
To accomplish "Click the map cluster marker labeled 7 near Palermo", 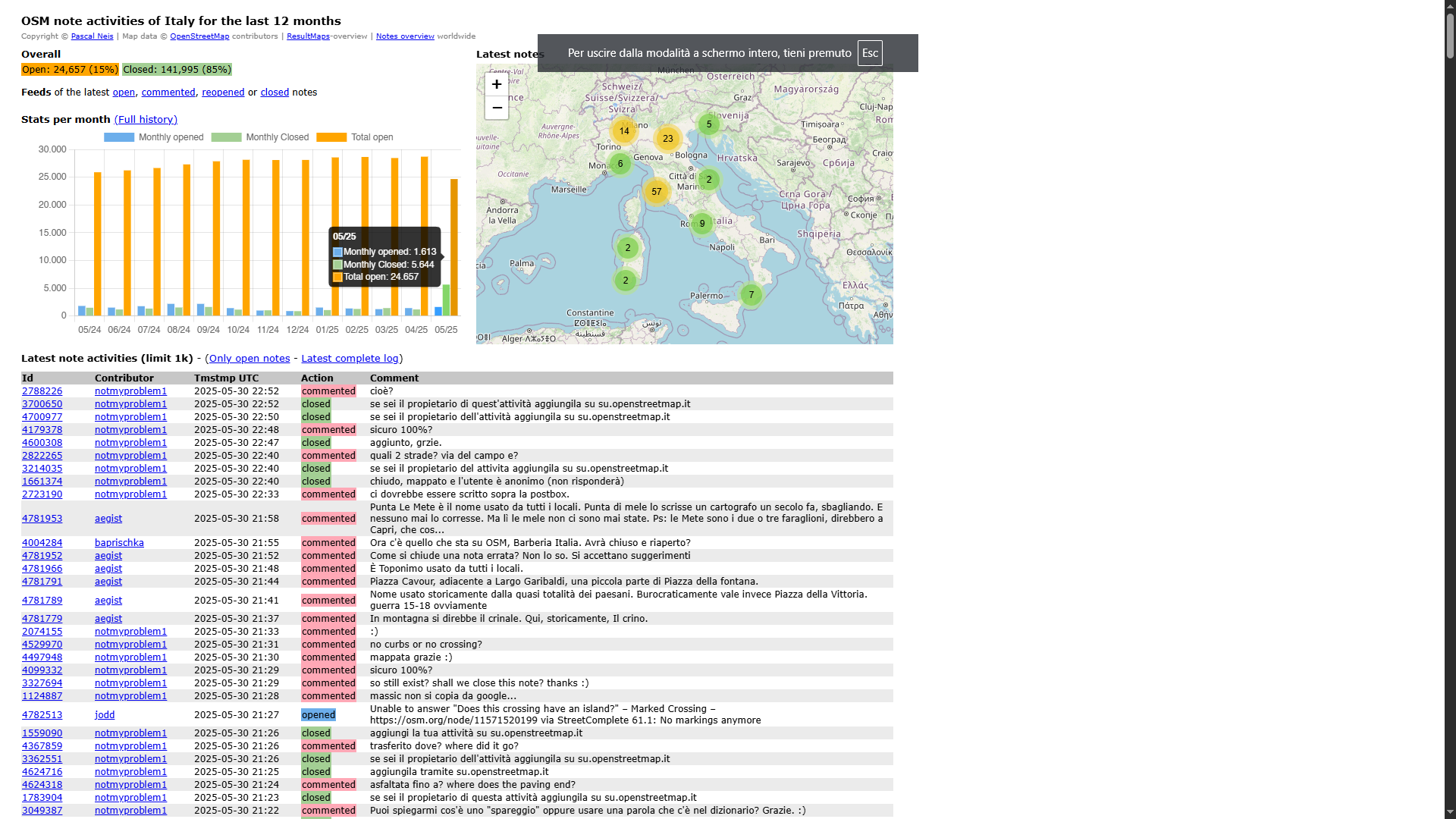I will coord(752,295).
